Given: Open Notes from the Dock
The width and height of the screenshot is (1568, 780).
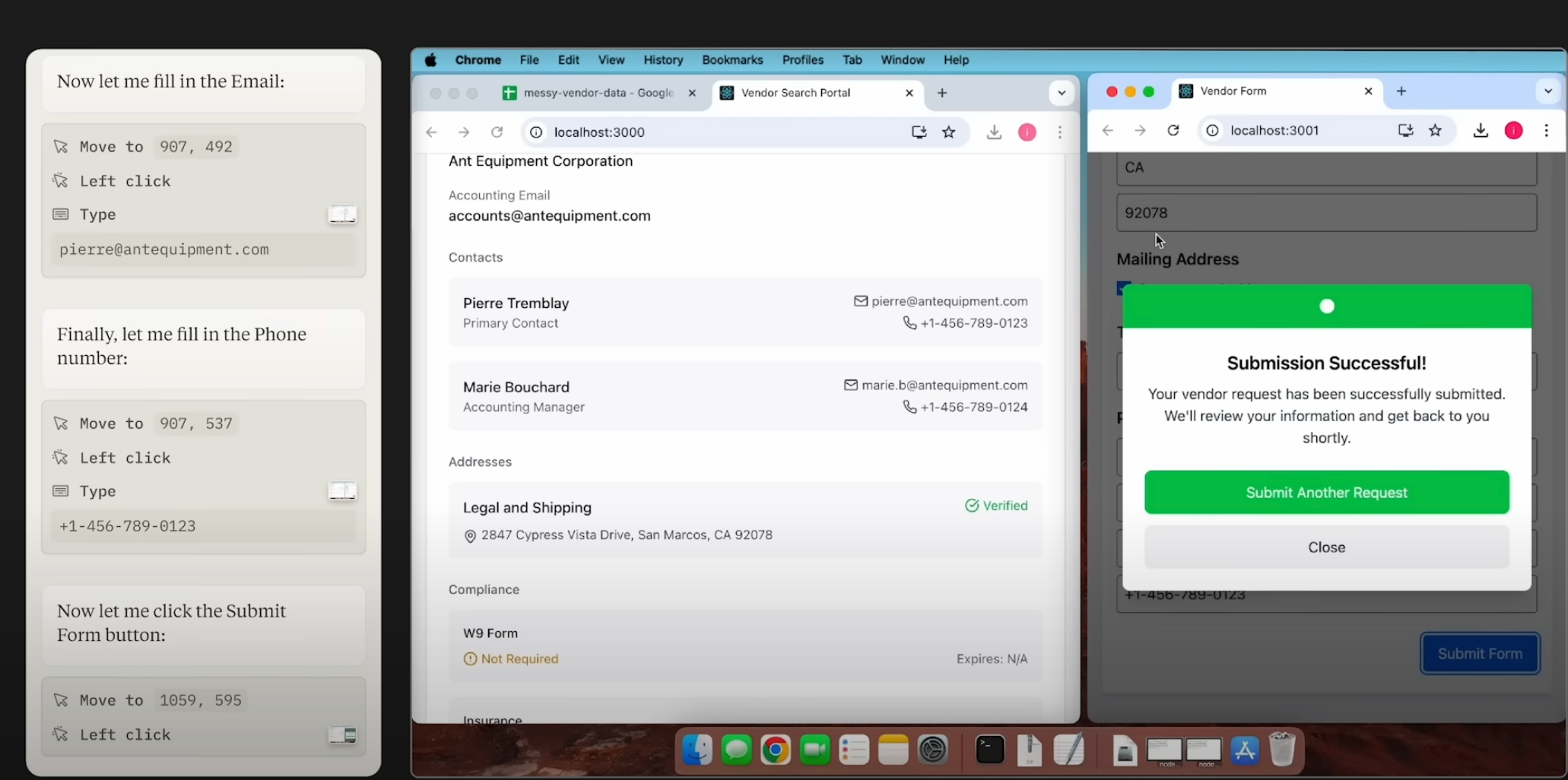Looking at the screenshot, I should (x=894, y=750).
